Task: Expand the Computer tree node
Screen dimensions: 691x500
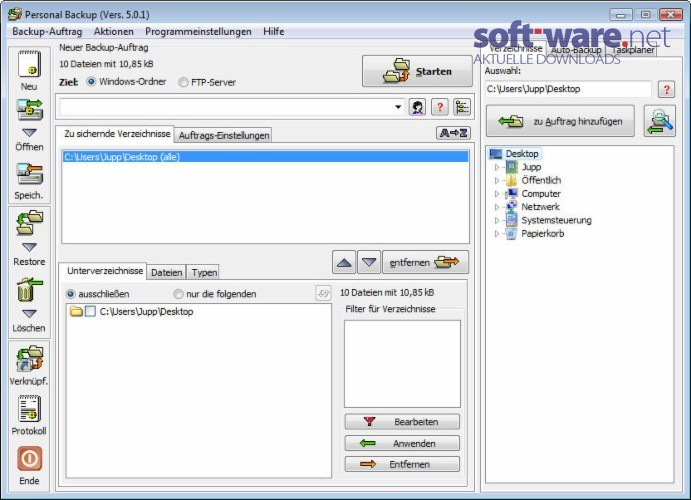Action: [x=497, y=193]
